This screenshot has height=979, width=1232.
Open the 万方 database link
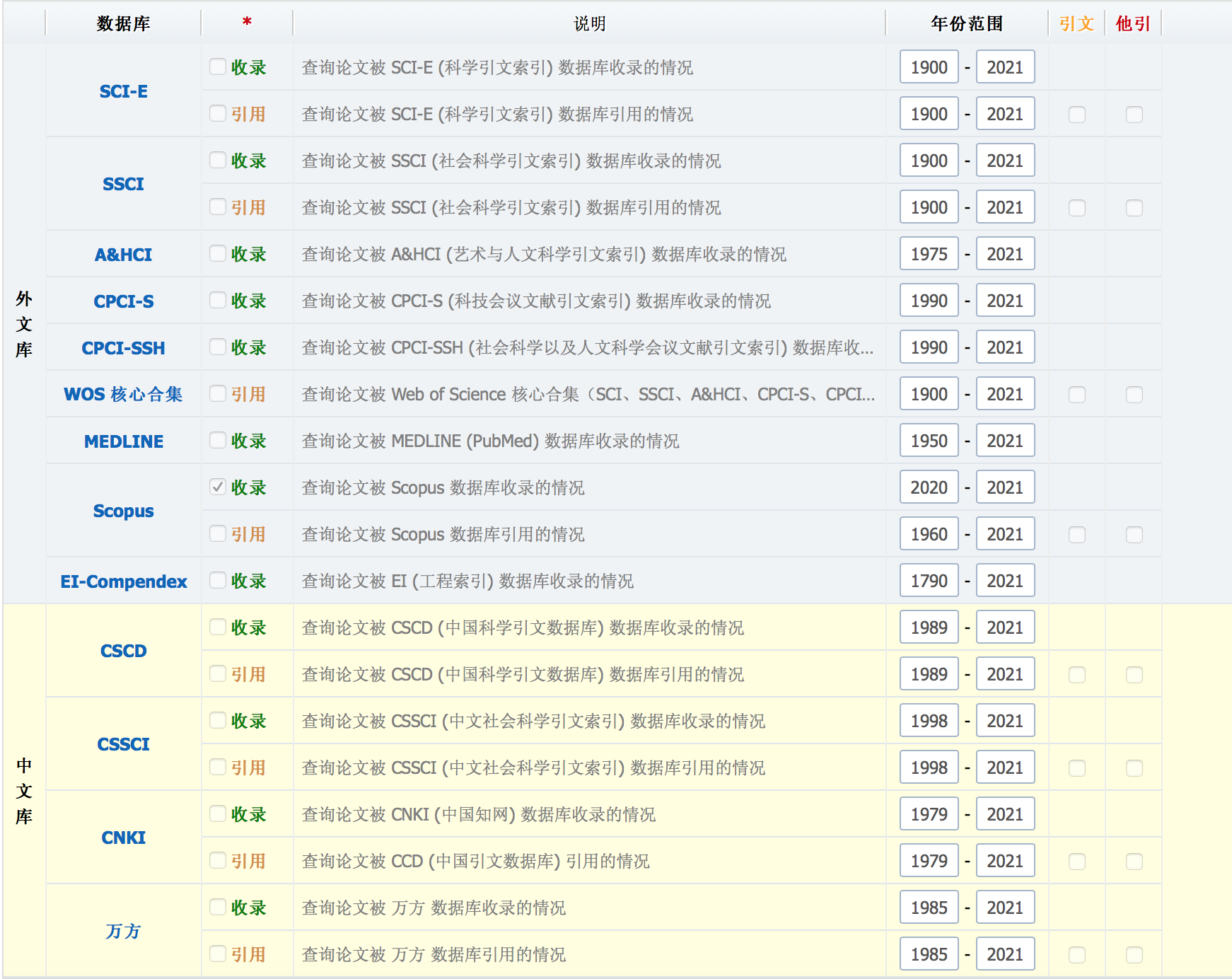click(124, 931)
